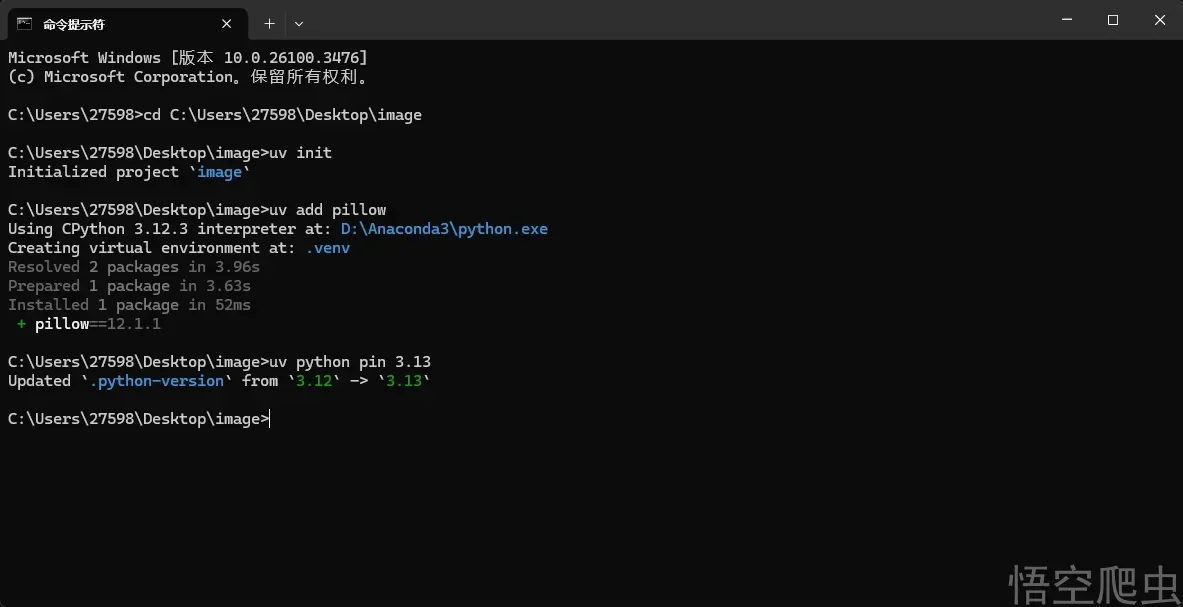Image resolution: width=1183 pixels, height=607 pixels.
Task: Click the '.venv' text
Action: [x=327, y=247]
